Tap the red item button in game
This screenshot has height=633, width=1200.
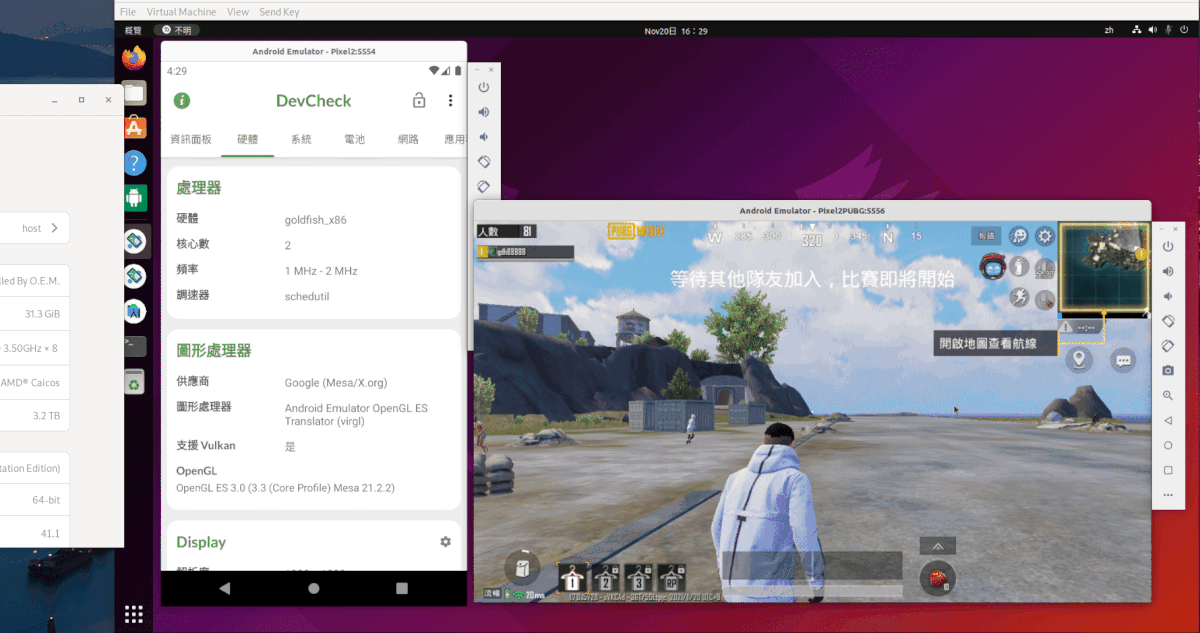937,578
